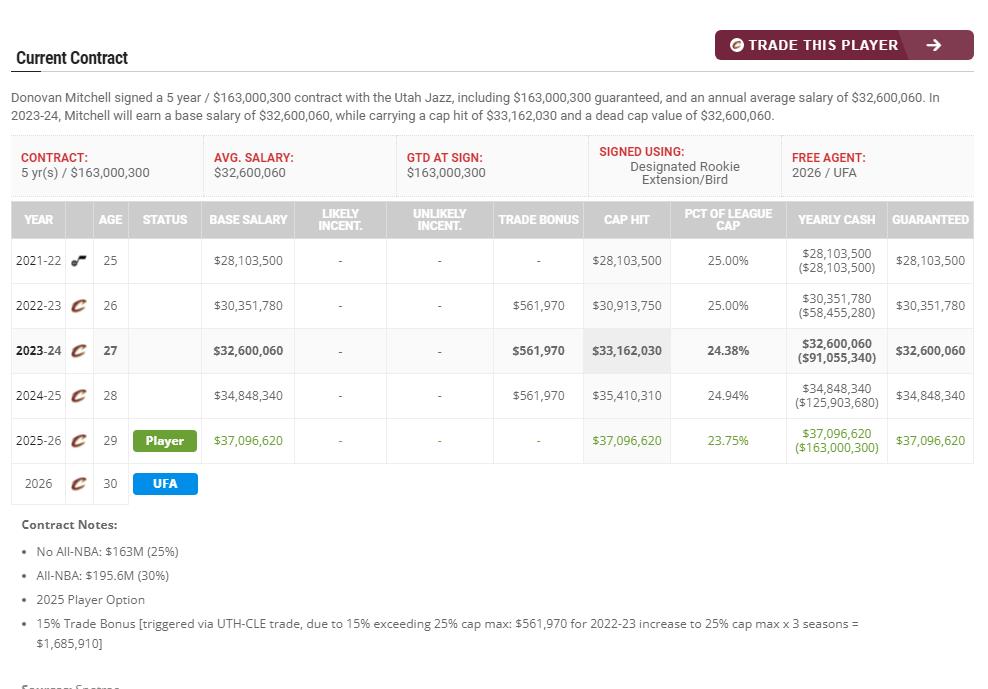Click Cavaliers logo in 2026 row
Image resolution: width=988 pixels, height=689 pixels.
click(x=79, y=483)
